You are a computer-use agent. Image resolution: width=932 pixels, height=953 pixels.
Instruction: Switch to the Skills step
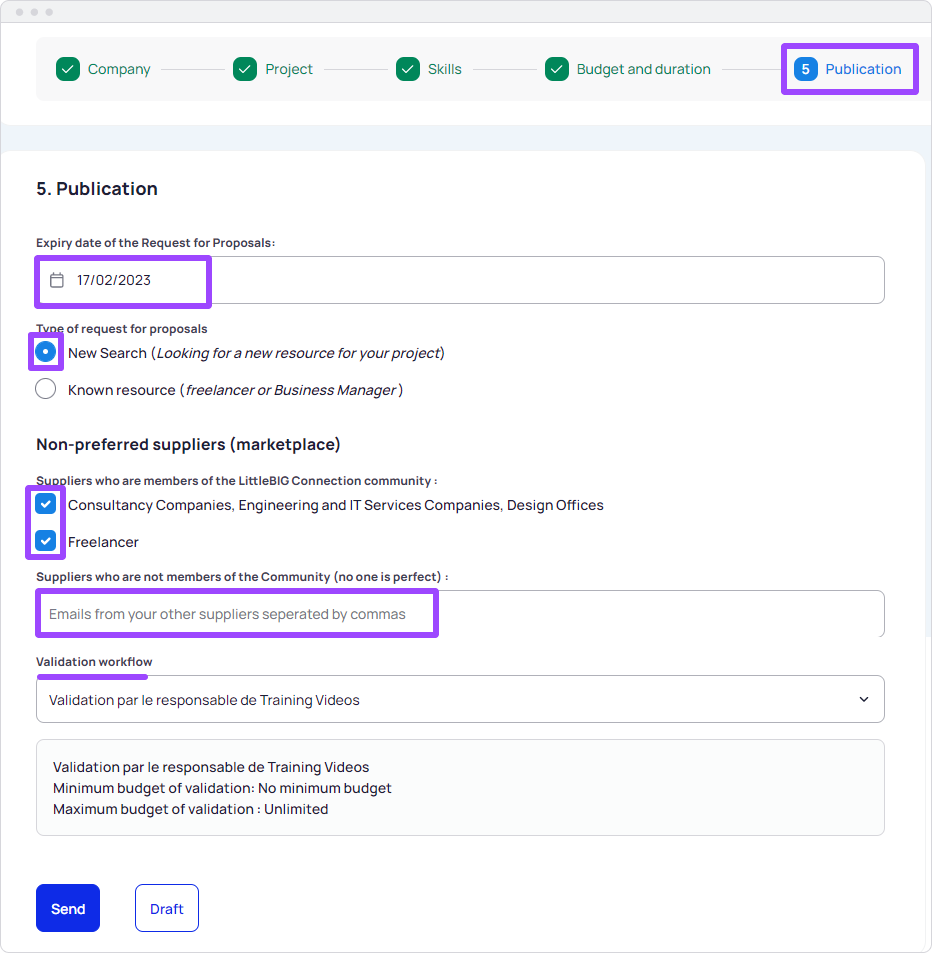coord(444,69)
